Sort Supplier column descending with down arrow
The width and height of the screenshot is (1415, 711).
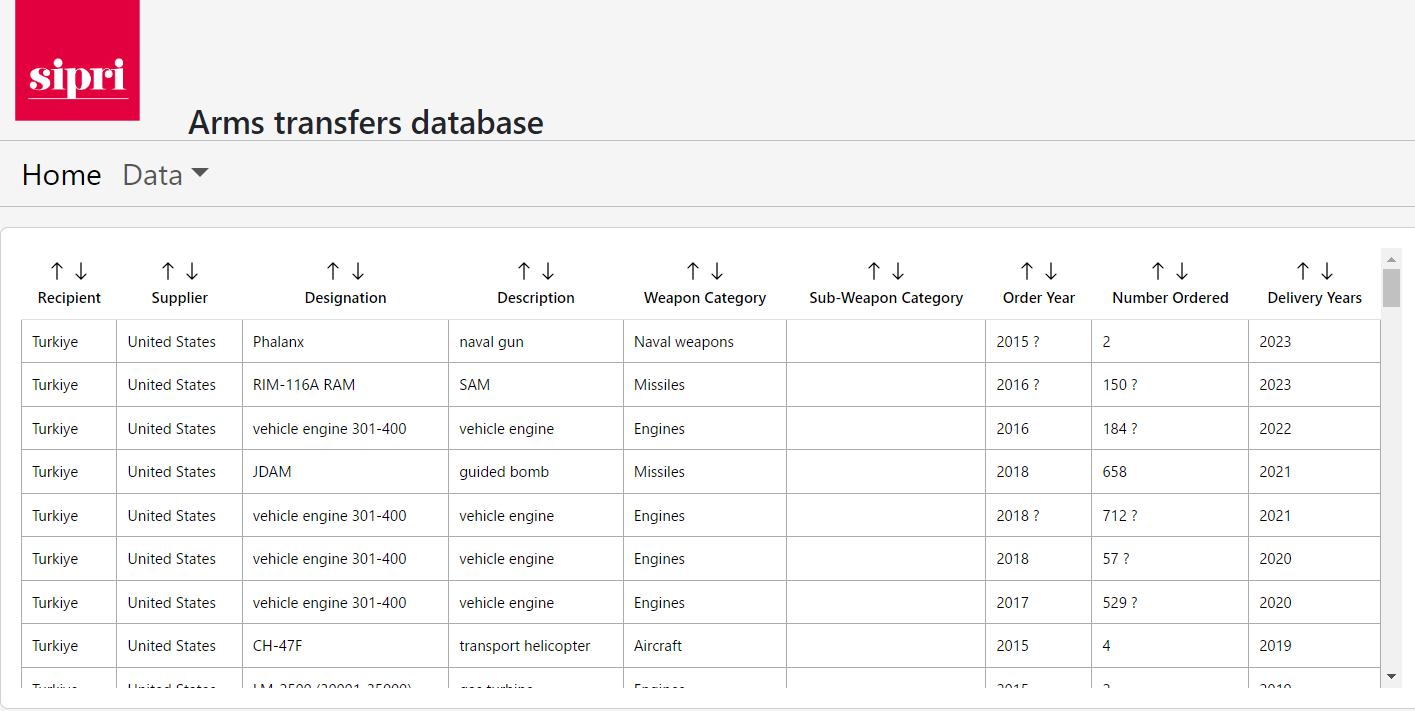click(192, 271)
